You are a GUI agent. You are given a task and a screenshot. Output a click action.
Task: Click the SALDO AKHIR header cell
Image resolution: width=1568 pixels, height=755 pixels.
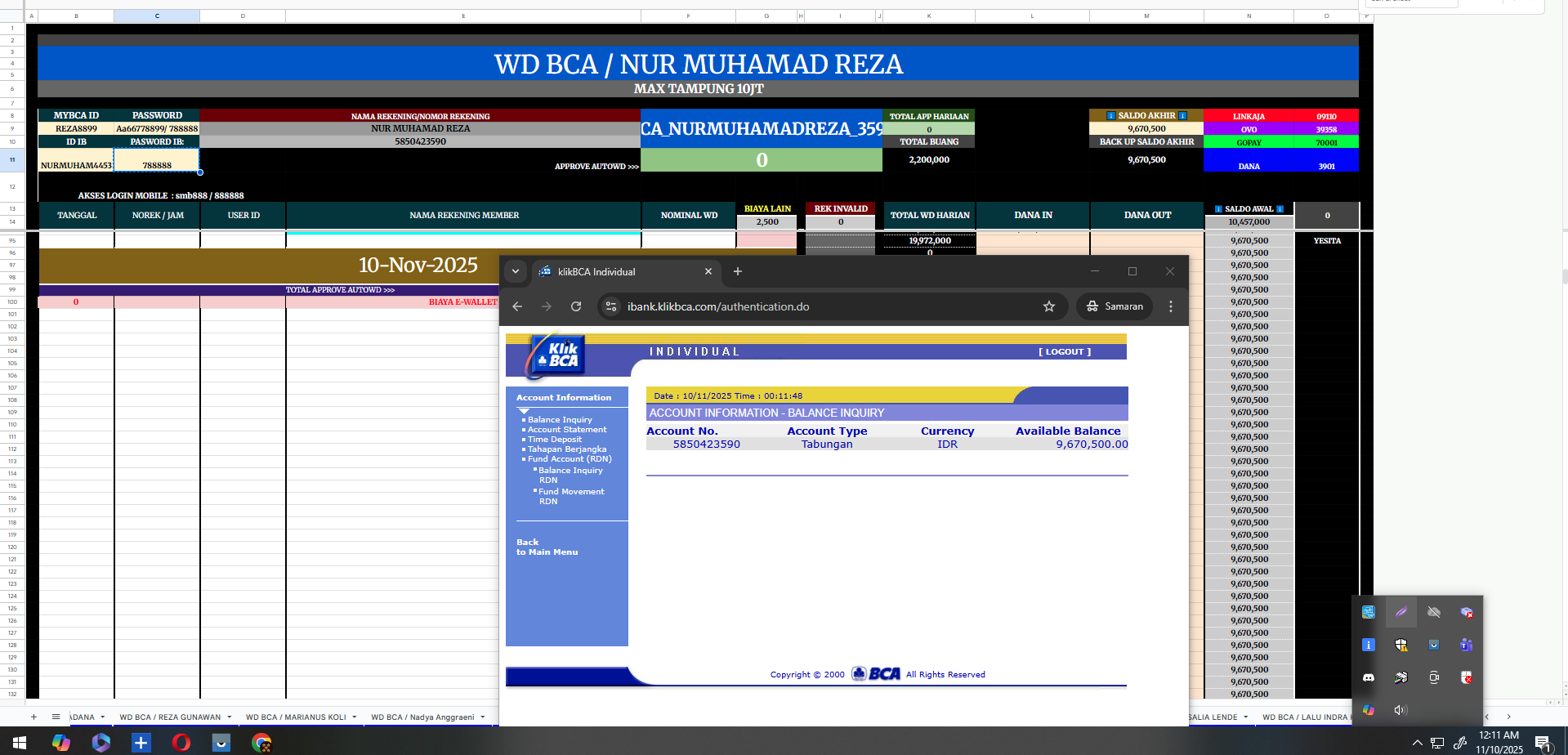click(x=1146, y=116)
